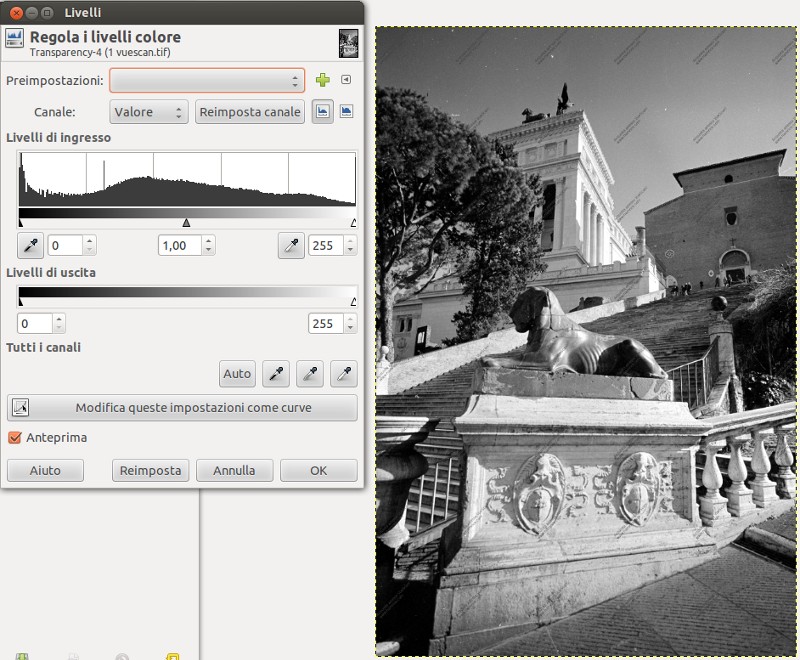Select the all-channels black point eyedropper
This screenshot has height=660, width=800.
click(x=275, y=374)
